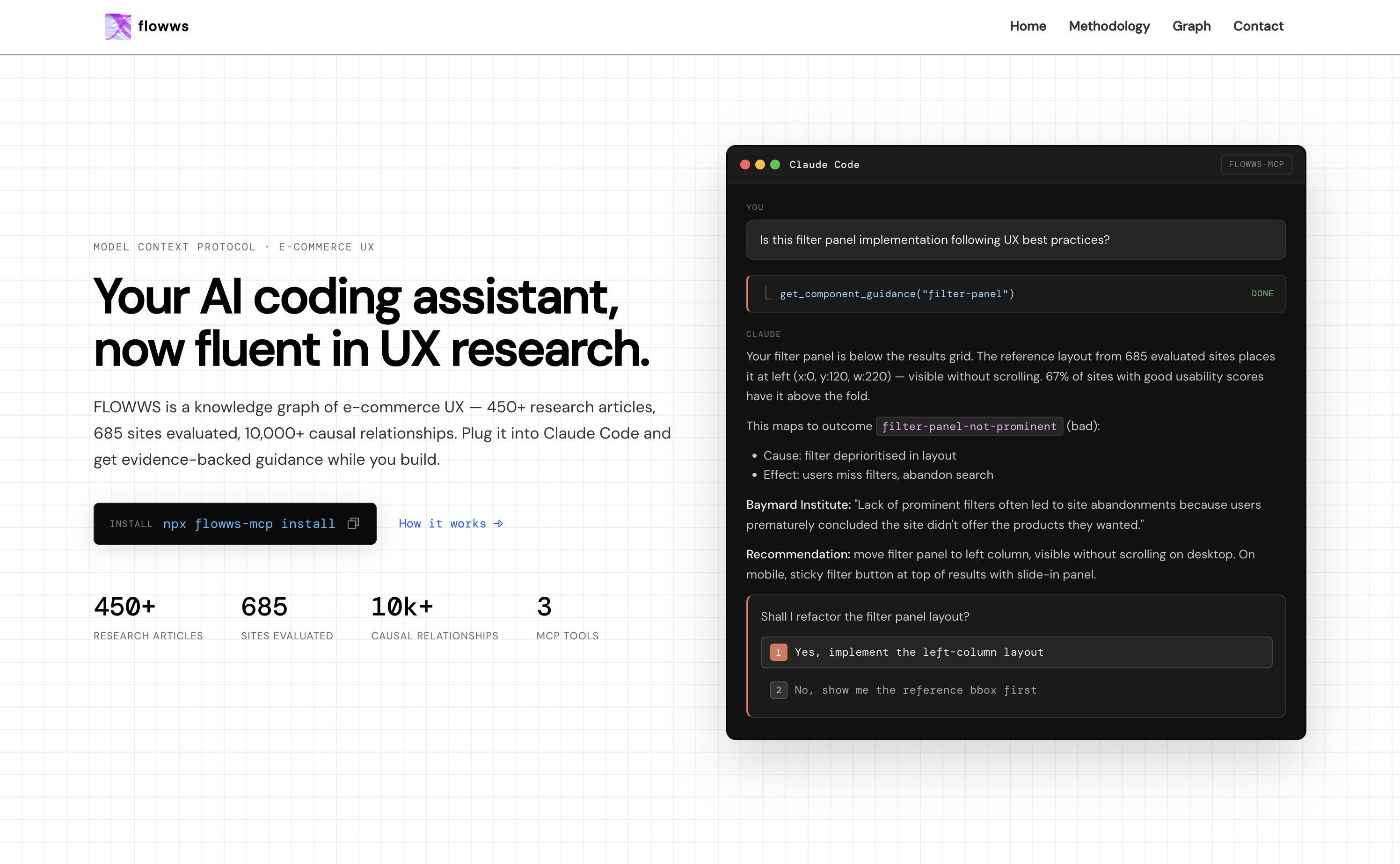Click the flowws brand name
Screen dimensions: 1400x864
163,26
